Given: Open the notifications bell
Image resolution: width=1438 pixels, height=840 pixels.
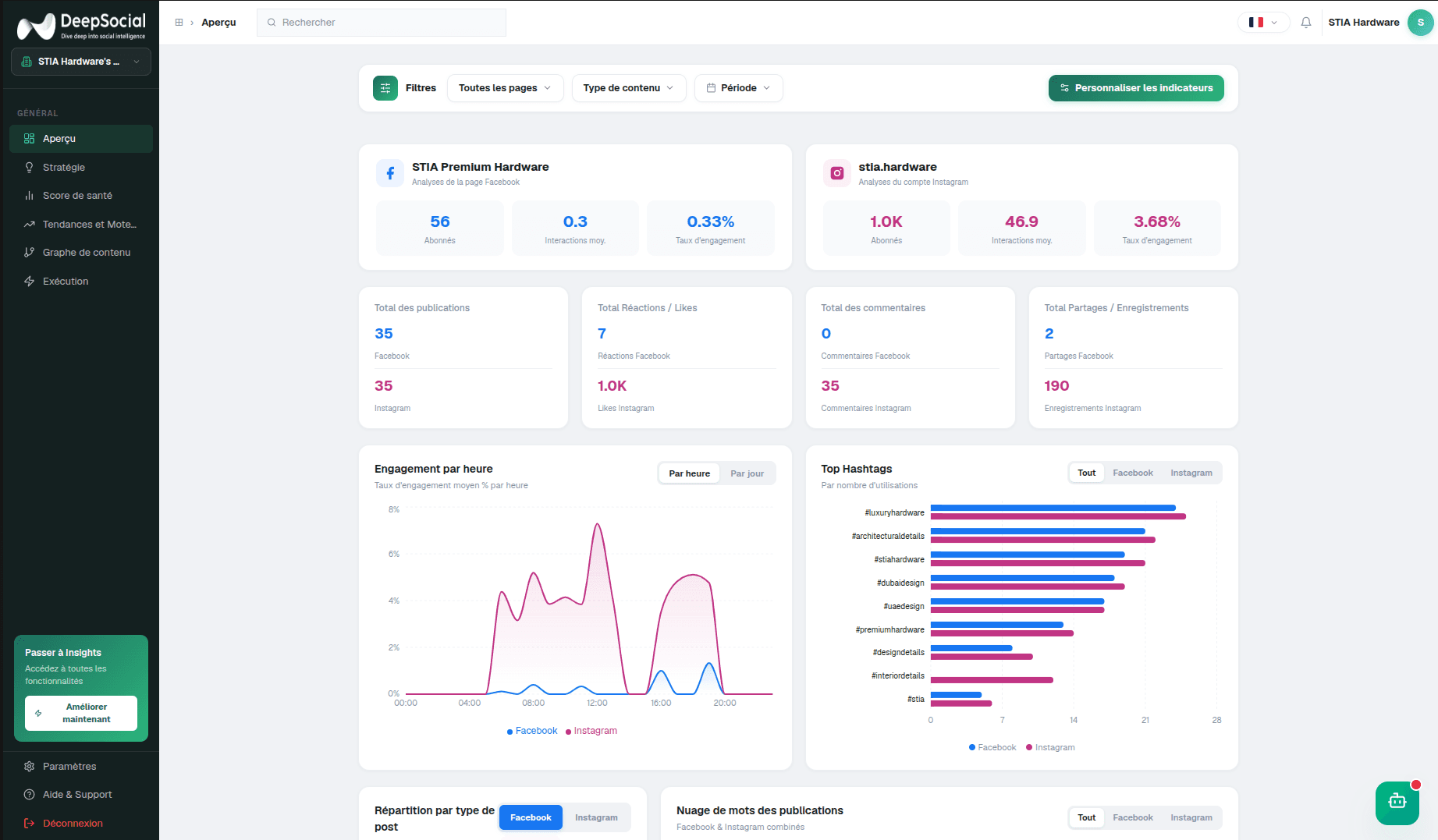Looking at the screenshot, I should pos(1306,23).
